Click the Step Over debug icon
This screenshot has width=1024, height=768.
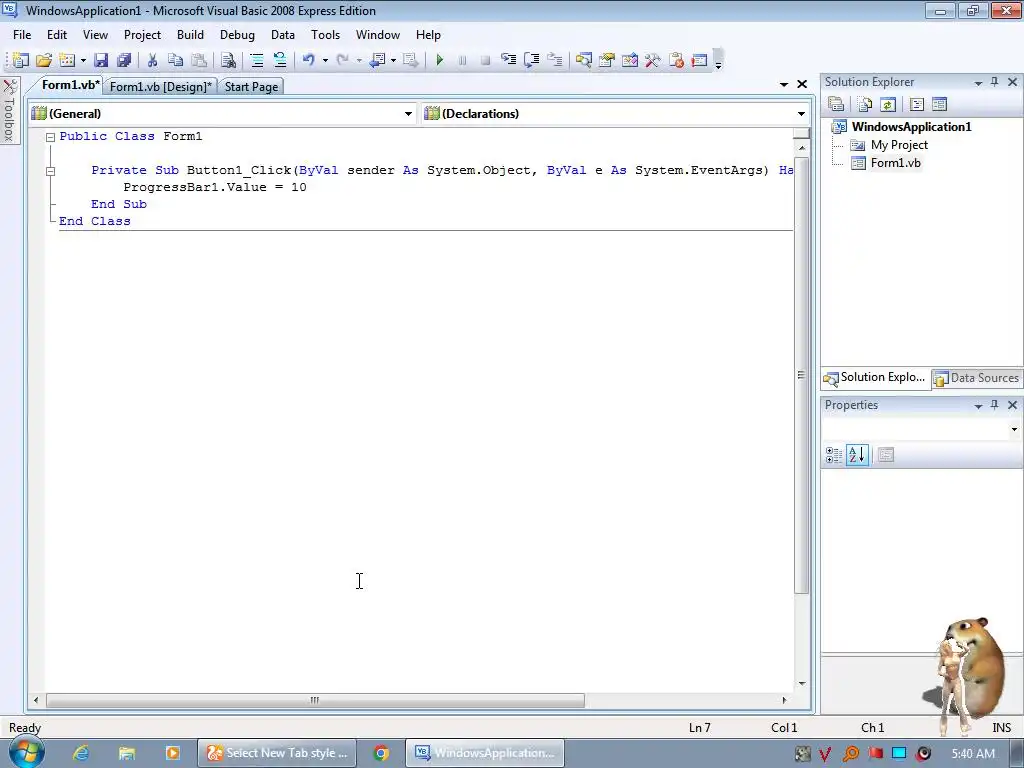532,60
